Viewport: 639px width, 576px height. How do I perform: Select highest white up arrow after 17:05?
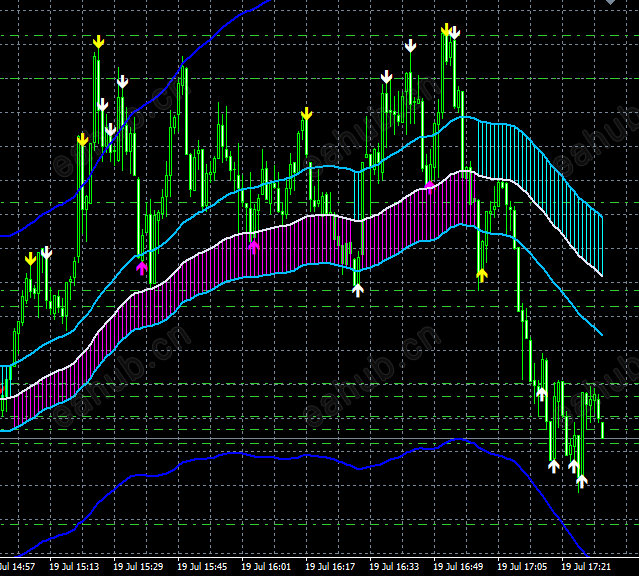pyautogui.click(x=541, y=394)
